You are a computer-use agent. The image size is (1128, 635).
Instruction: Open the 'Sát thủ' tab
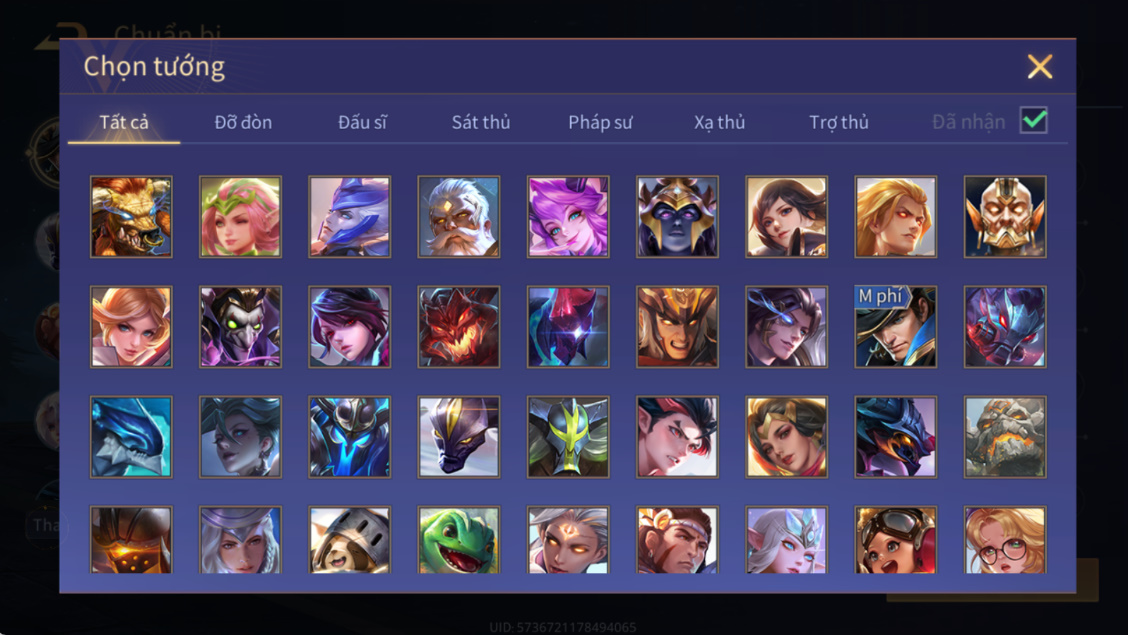[x=481, y=122]
